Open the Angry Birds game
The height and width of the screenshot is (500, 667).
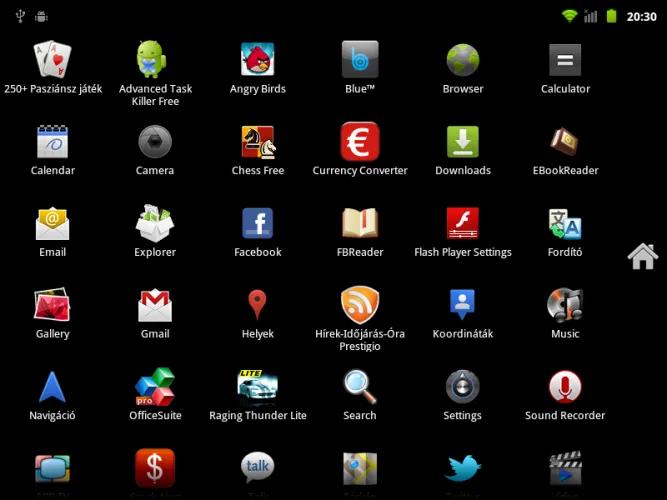tap(257, 59)
